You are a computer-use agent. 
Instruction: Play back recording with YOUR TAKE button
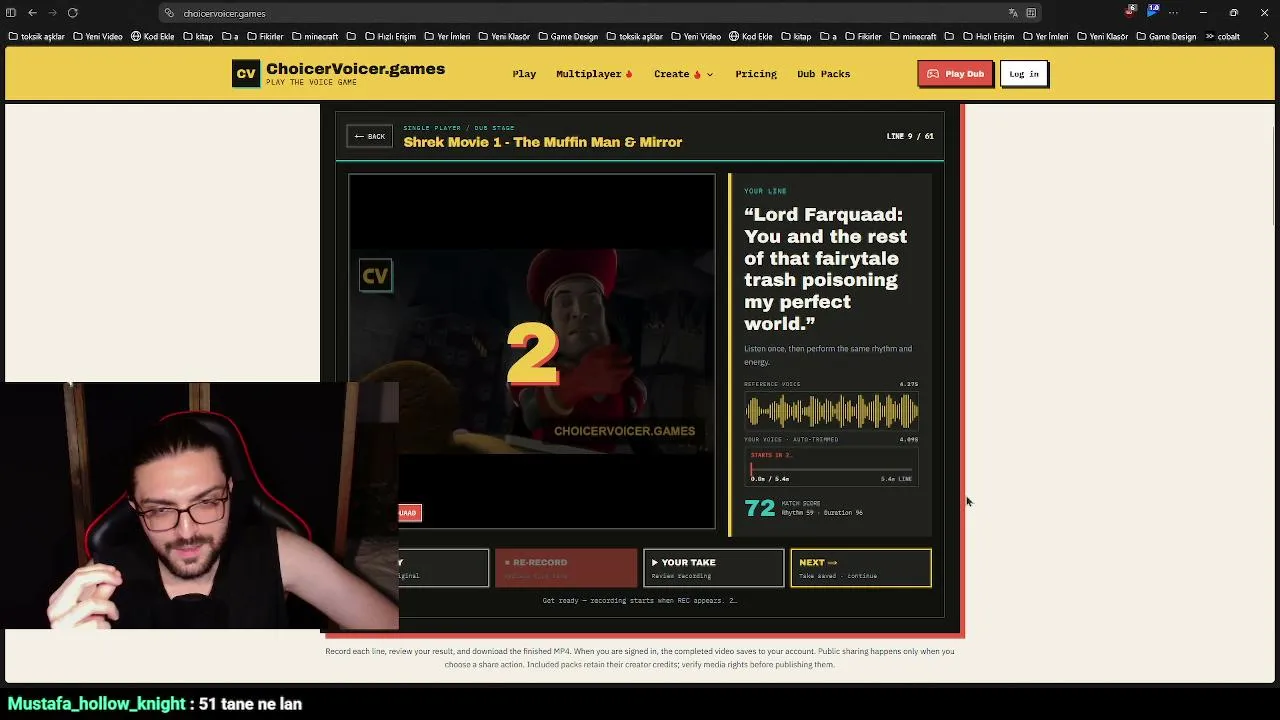click(x=713, y=568)
